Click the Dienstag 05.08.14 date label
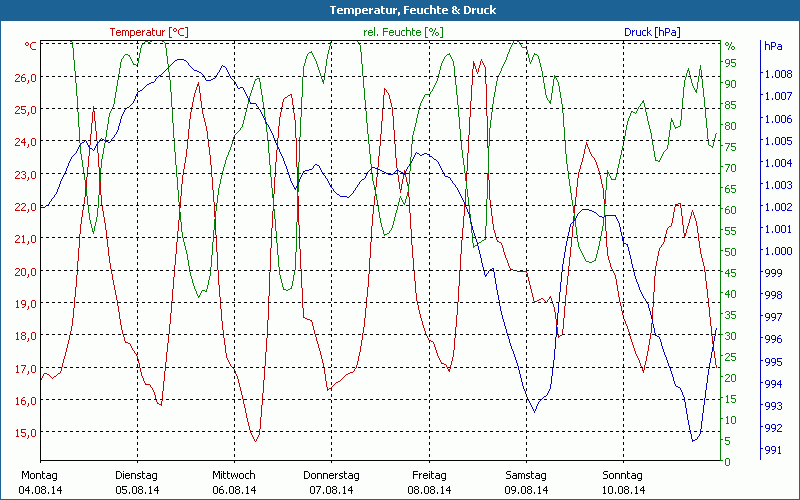The height and width of the screenshot is (500, 800). pyautogui.click(x=137, y=482)
